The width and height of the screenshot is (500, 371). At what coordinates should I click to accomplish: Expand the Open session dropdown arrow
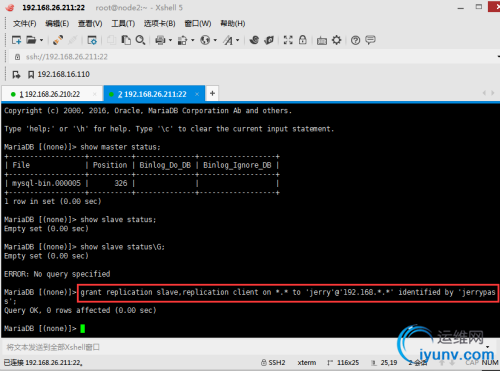click(x=41, y=40)
